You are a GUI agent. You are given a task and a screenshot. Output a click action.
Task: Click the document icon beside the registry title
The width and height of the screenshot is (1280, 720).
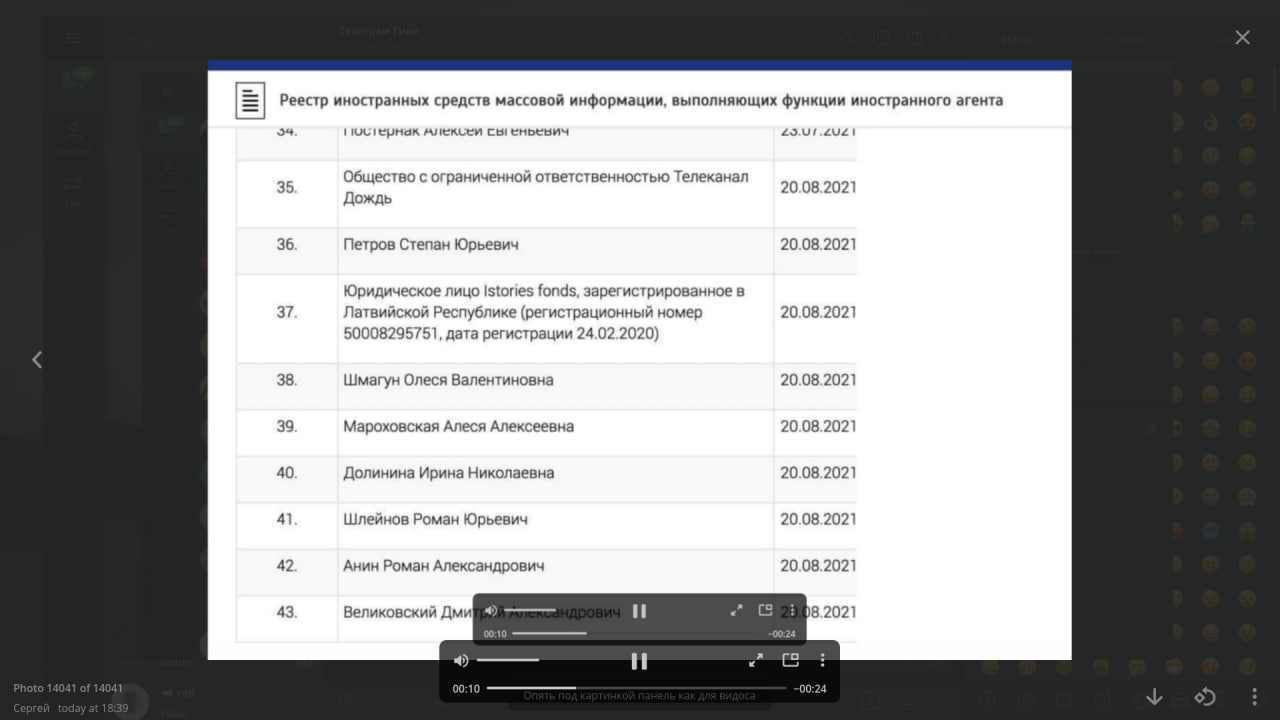(x=250, y=100)
